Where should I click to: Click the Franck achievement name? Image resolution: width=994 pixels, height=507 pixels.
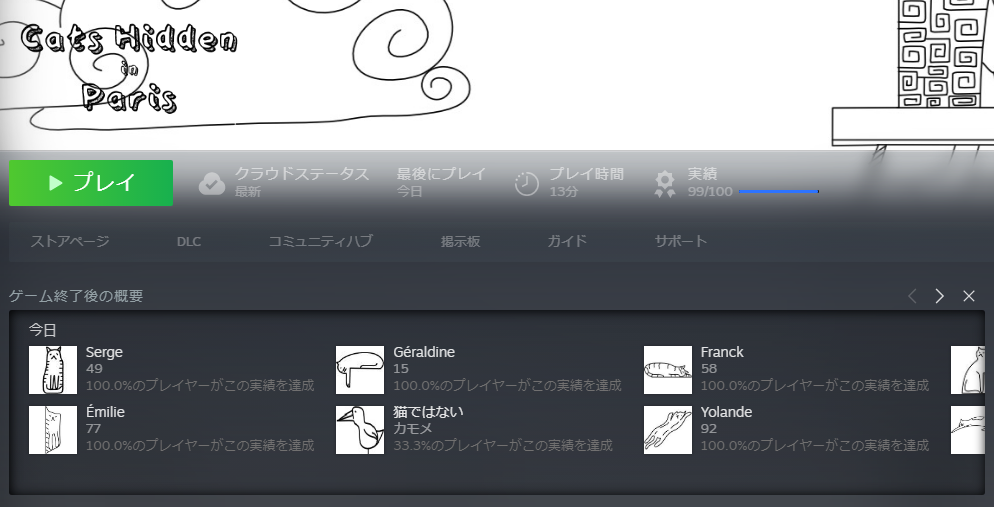[x=722, y=352]
